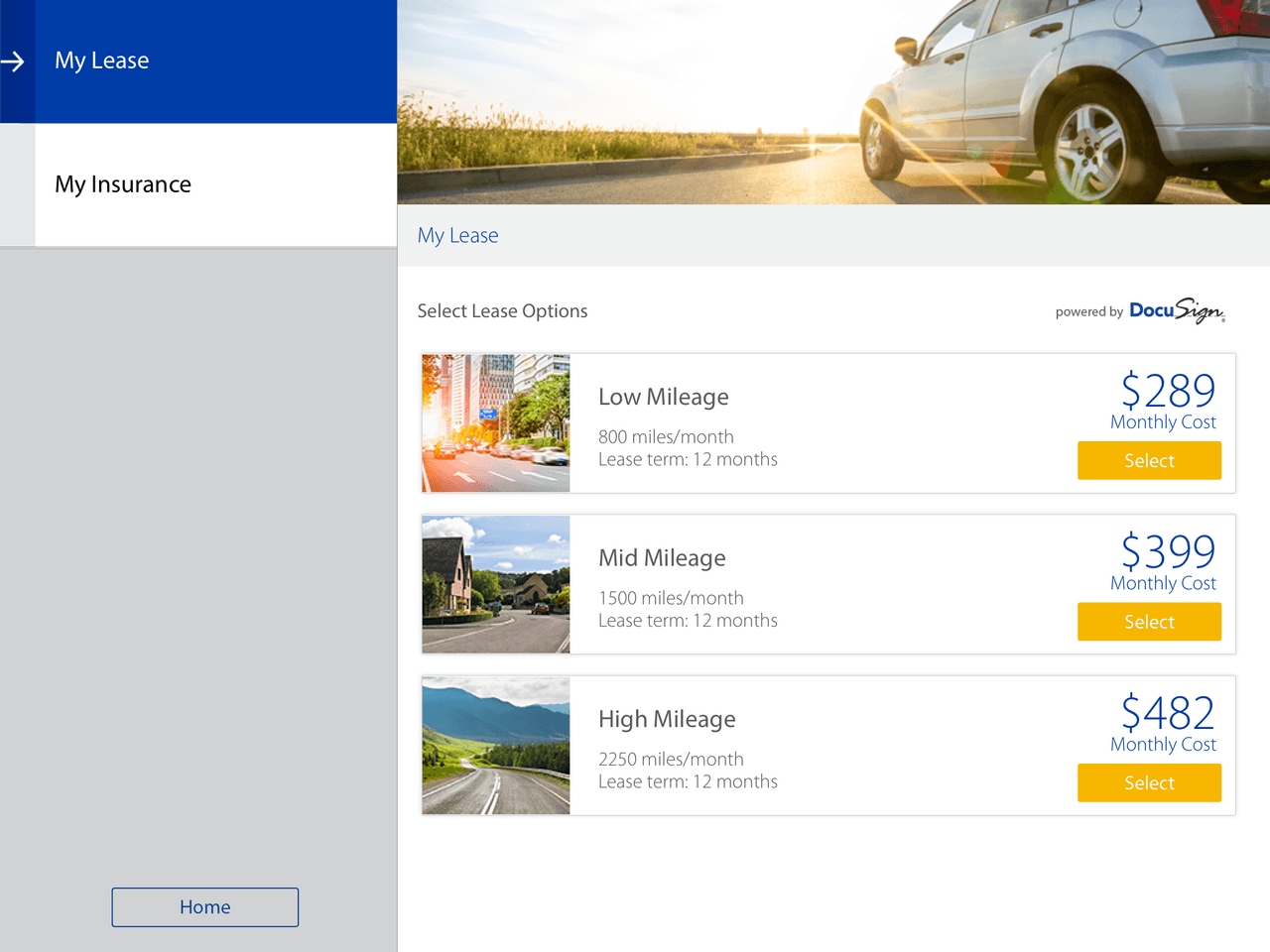This screenshot has width=1270, height=952.
Task: Click the powered by DocuSign label
Action: point(1087,311)
